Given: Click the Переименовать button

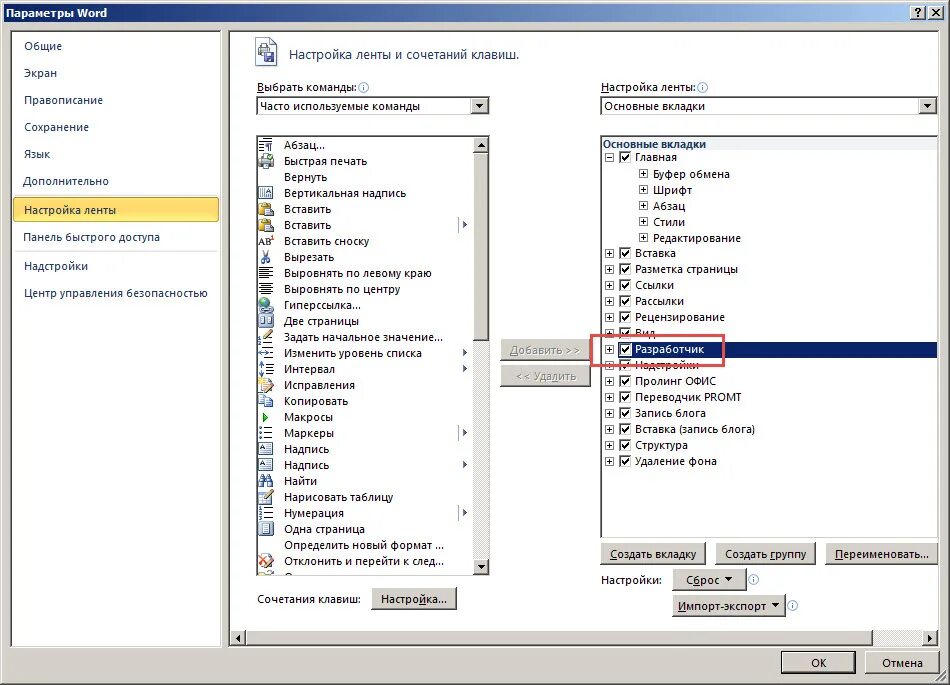Looking at the screenshot, I should click(882, 554).
